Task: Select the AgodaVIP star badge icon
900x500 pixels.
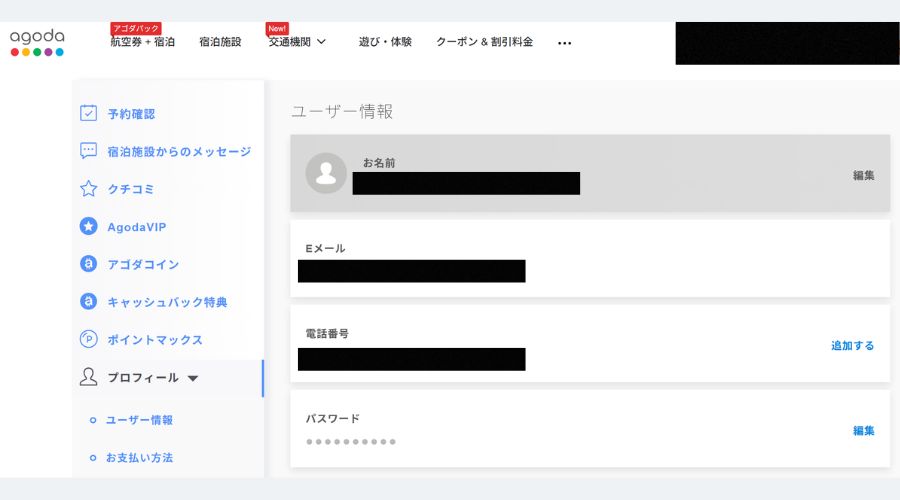Action: (88, 226)
